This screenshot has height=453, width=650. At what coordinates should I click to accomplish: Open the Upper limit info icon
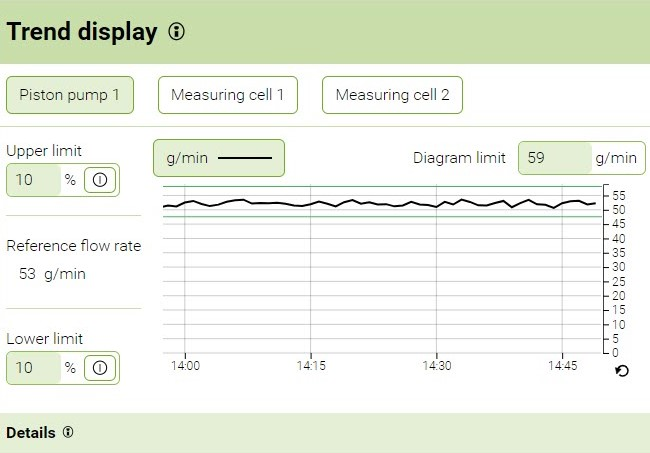99,180
